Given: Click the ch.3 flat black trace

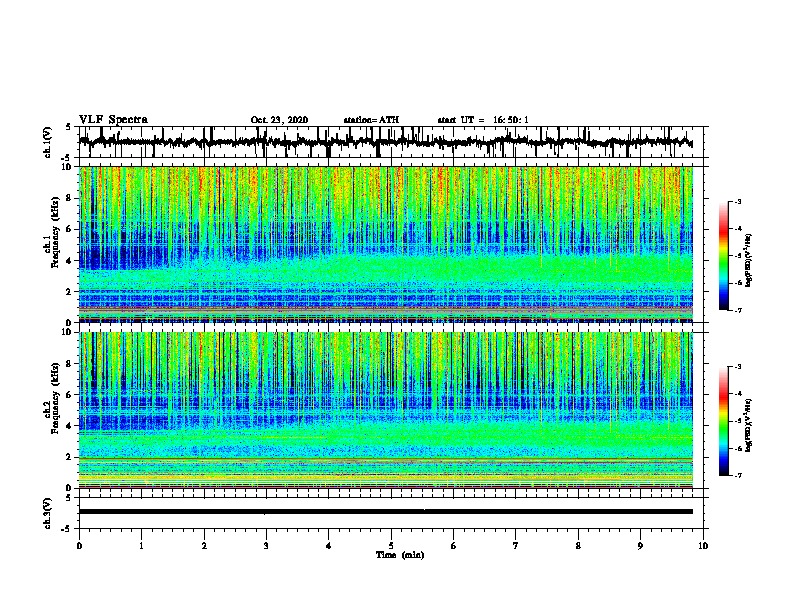Looking at the screenshot, I should (385, 512).
